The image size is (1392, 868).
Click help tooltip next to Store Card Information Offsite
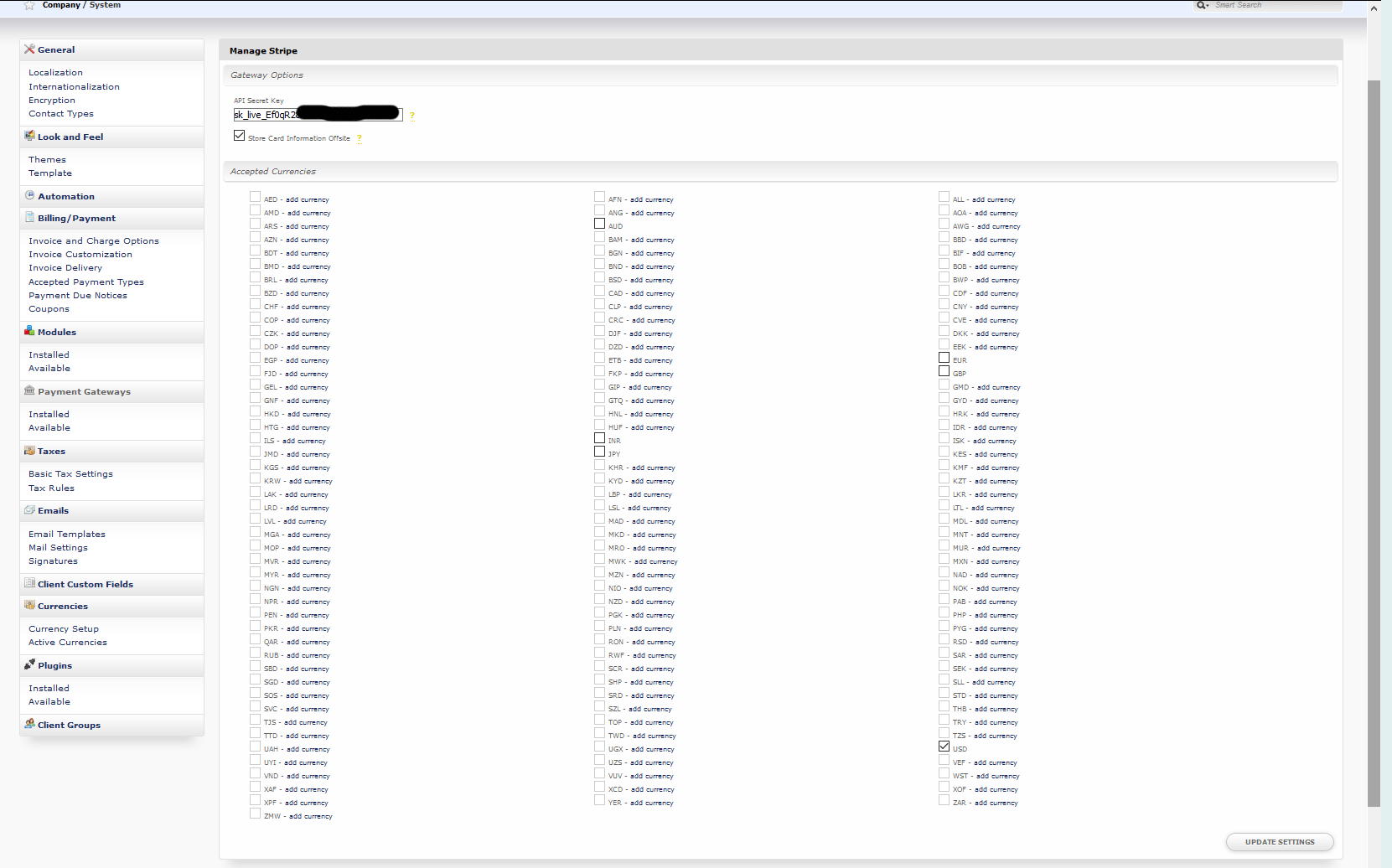(x=360, y=138)
